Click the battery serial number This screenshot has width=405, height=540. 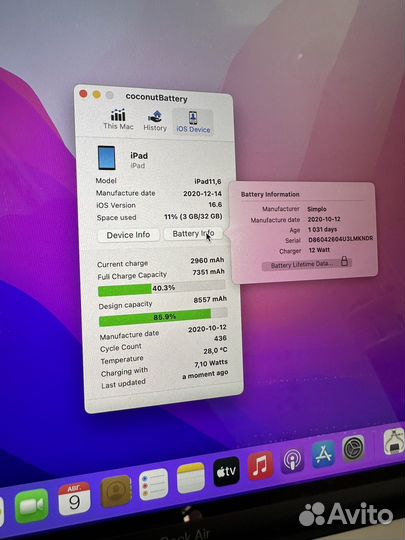[341, 239]
